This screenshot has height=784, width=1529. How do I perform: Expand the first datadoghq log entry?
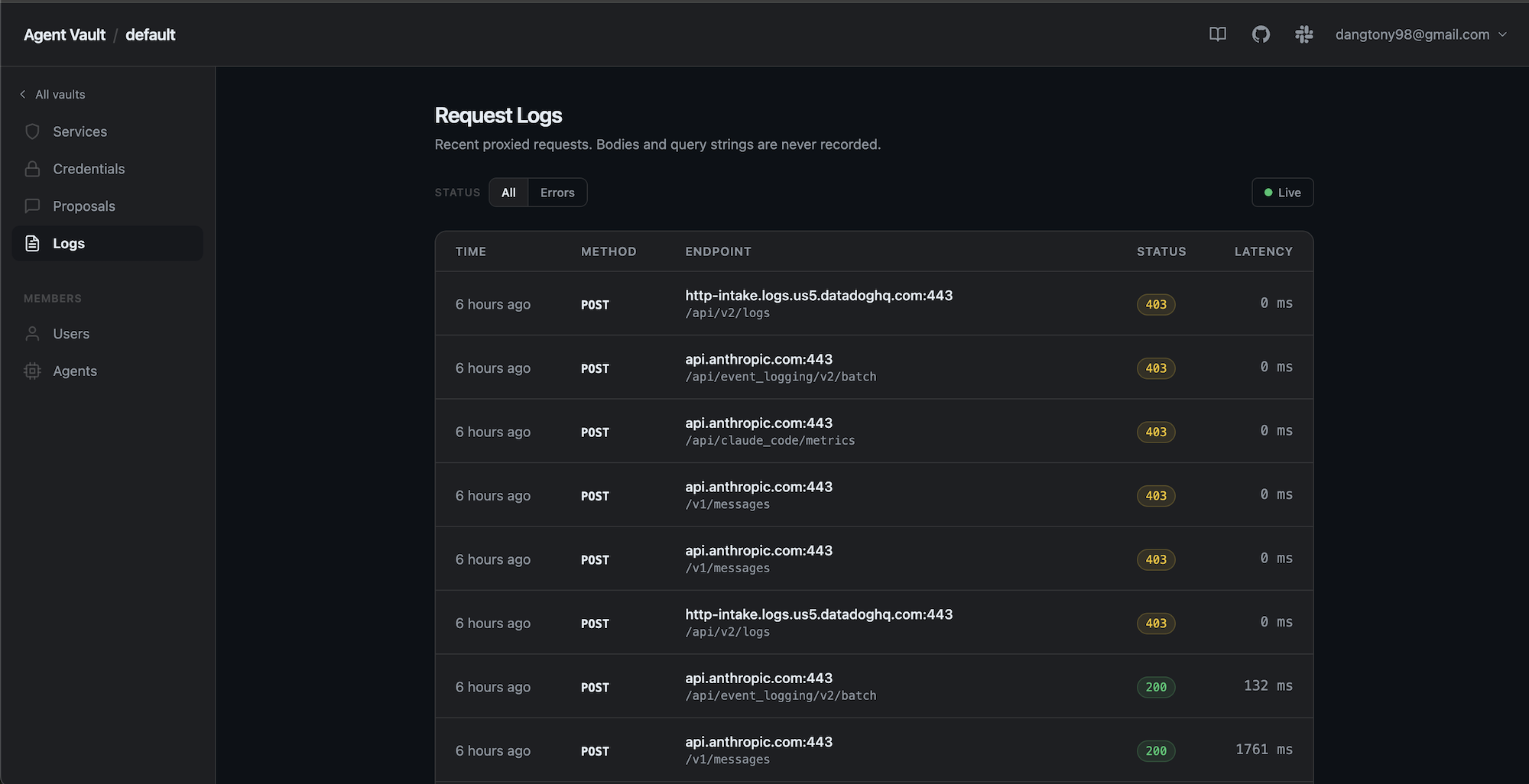click(818, 303)
